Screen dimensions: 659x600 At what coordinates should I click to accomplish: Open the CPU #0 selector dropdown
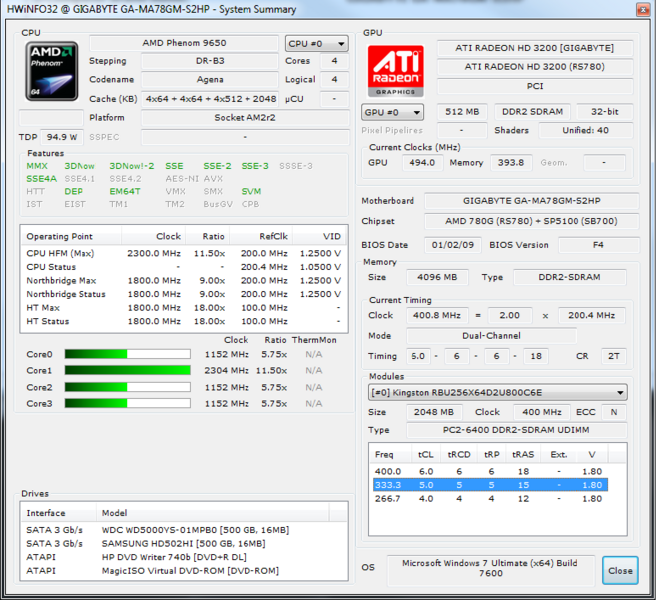coord(316,43)
